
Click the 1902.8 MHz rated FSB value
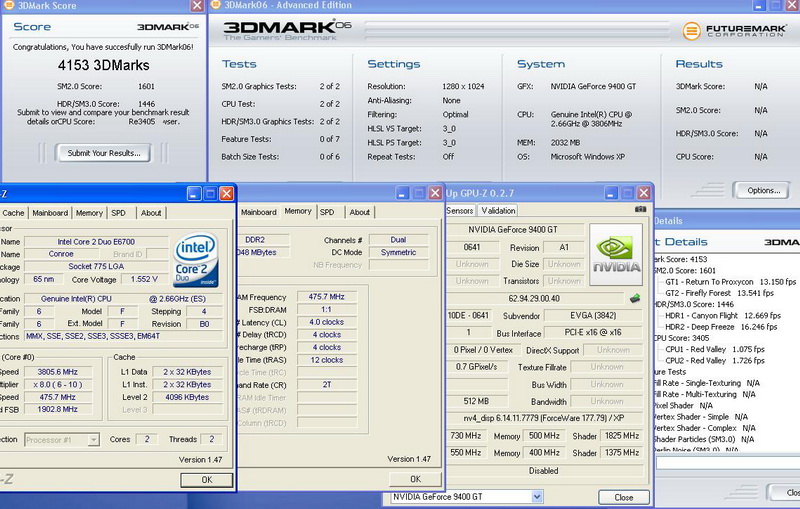click(x=58, y=409)
